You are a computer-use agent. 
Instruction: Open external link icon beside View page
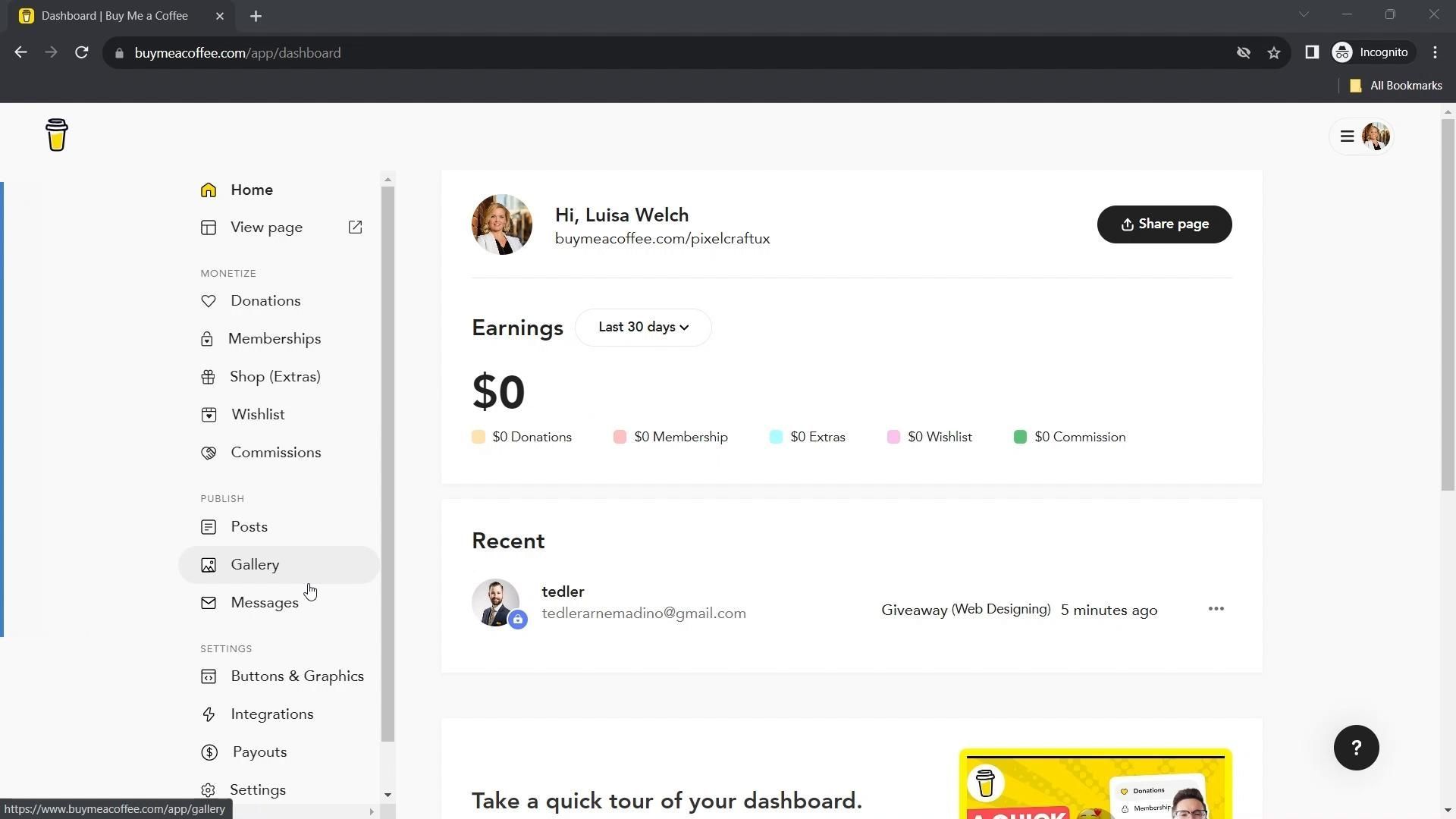pos(355,227)
